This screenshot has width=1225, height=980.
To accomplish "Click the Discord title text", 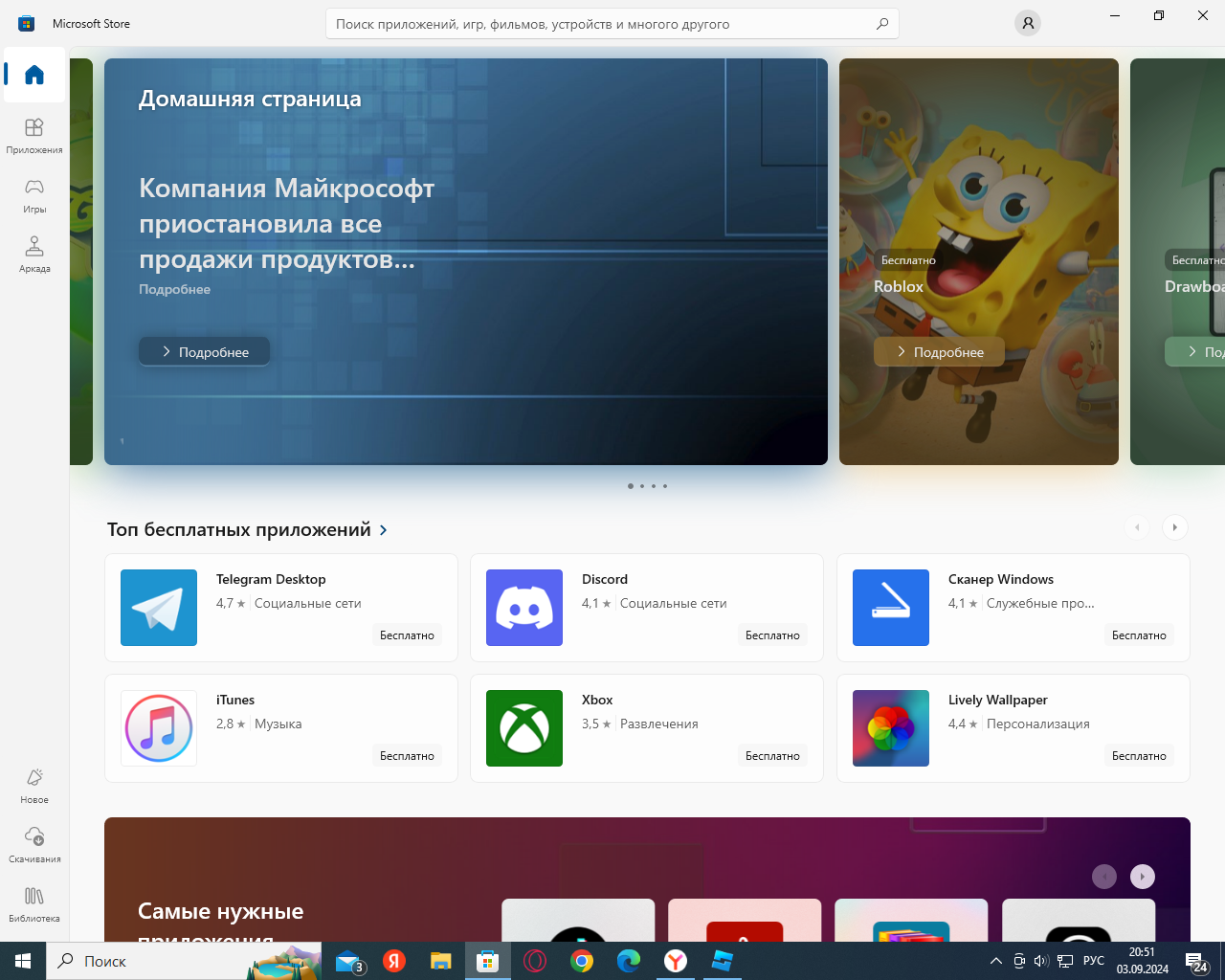I will [605, 579].
